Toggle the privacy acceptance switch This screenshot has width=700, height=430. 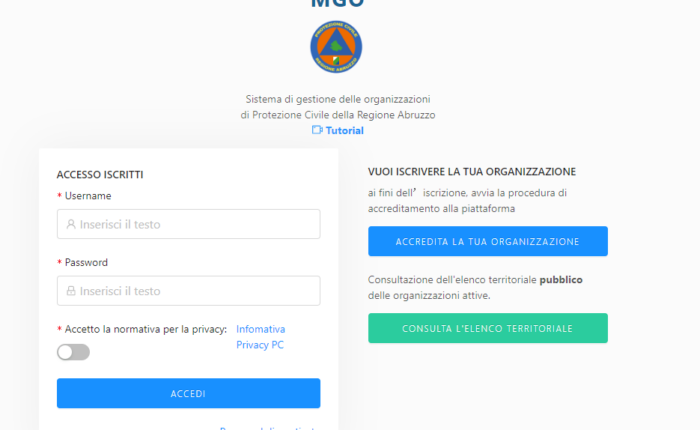(x=73, y=352)
